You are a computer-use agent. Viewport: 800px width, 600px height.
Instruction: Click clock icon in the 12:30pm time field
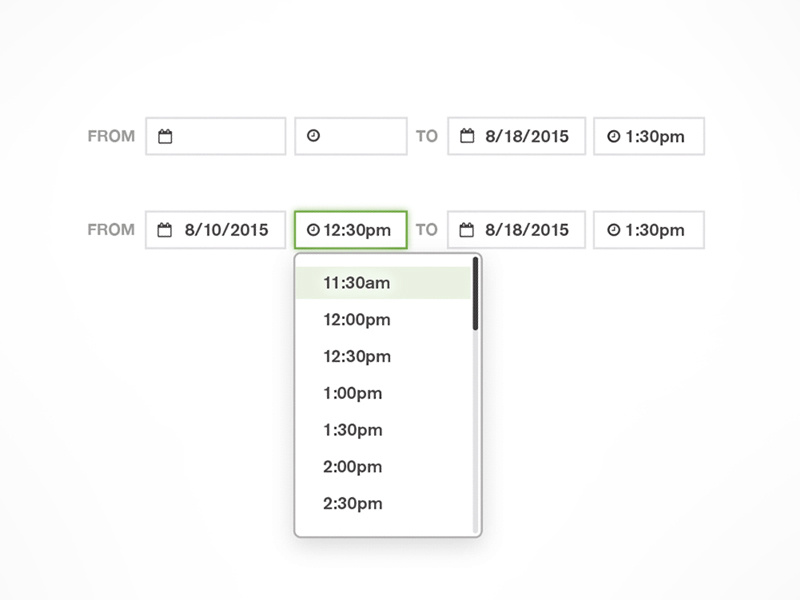click(313, 230)
